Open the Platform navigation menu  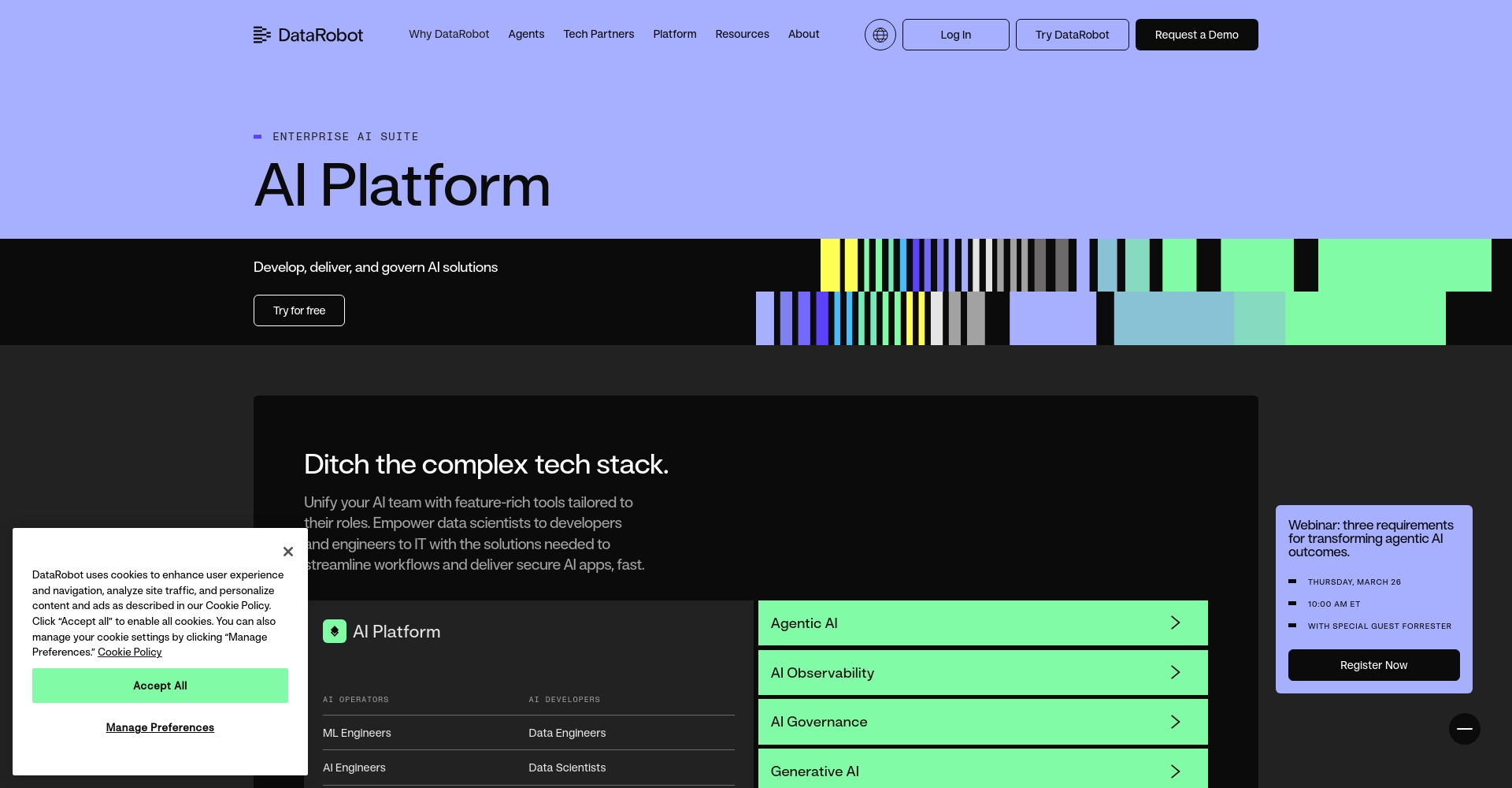674,34
